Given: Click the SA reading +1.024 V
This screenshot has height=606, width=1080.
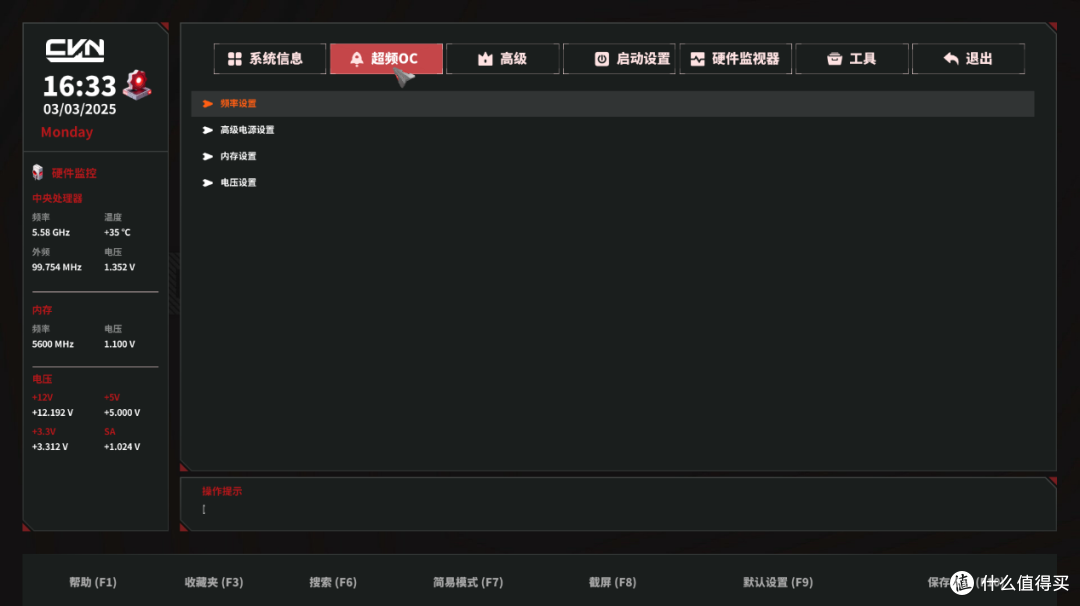Looking at the screenshot, I should click(122, 447).
